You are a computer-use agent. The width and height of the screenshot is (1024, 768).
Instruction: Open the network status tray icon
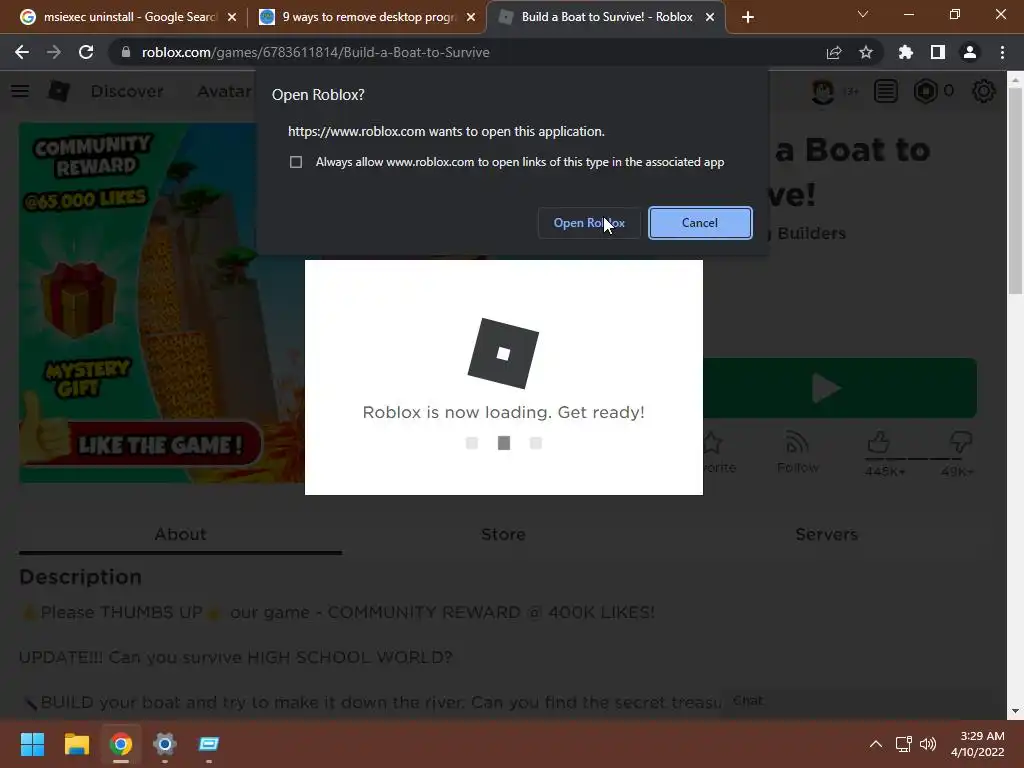click(x=904, y=744)
